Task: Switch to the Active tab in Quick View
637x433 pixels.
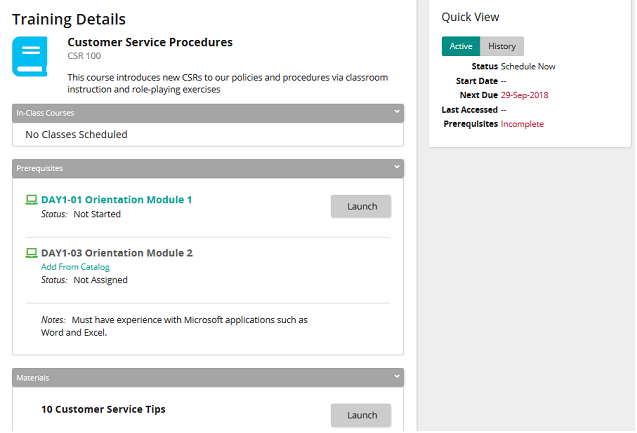Action: click(461, 46)
